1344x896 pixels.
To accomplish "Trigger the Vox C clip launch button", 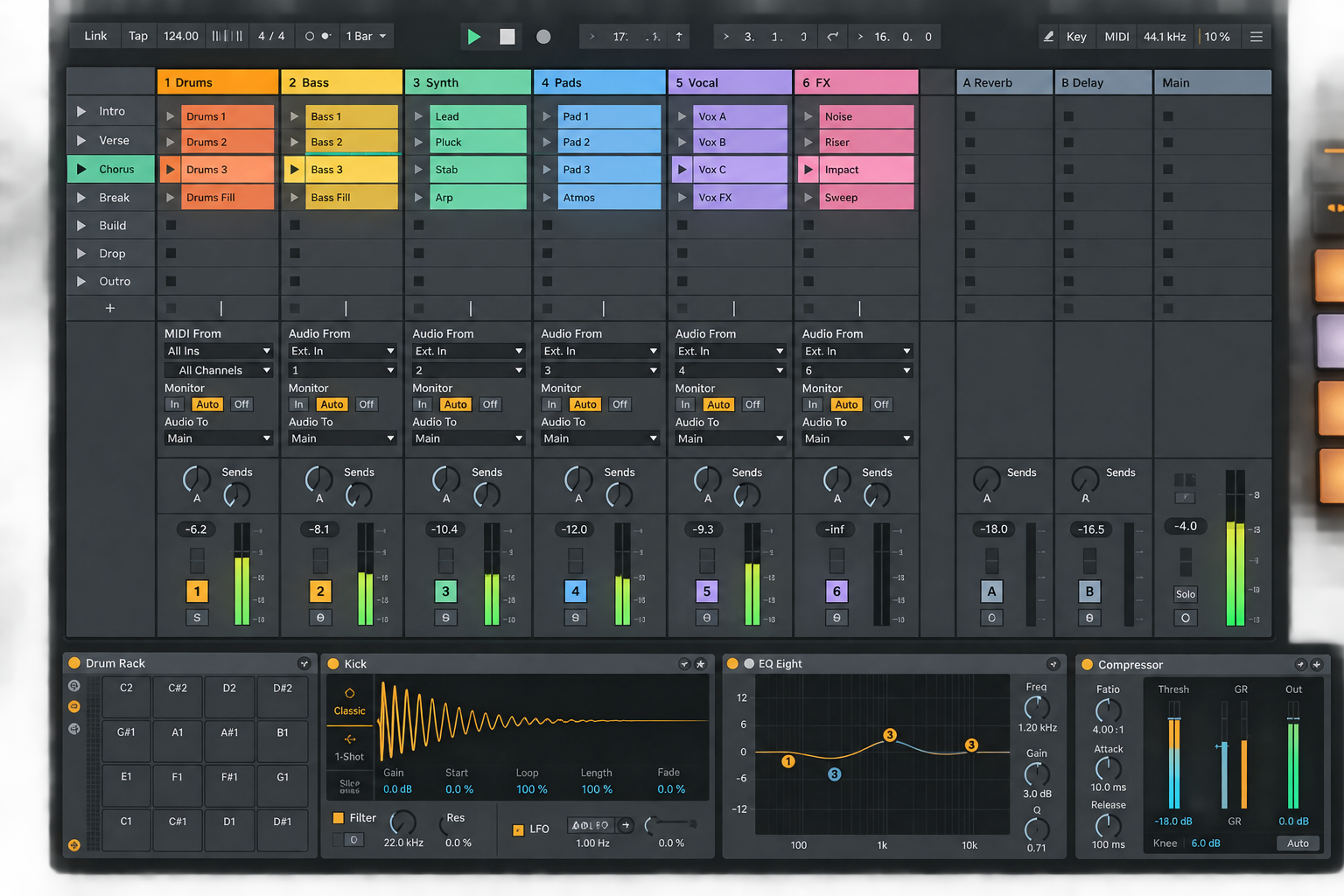I will click(682, 170).
